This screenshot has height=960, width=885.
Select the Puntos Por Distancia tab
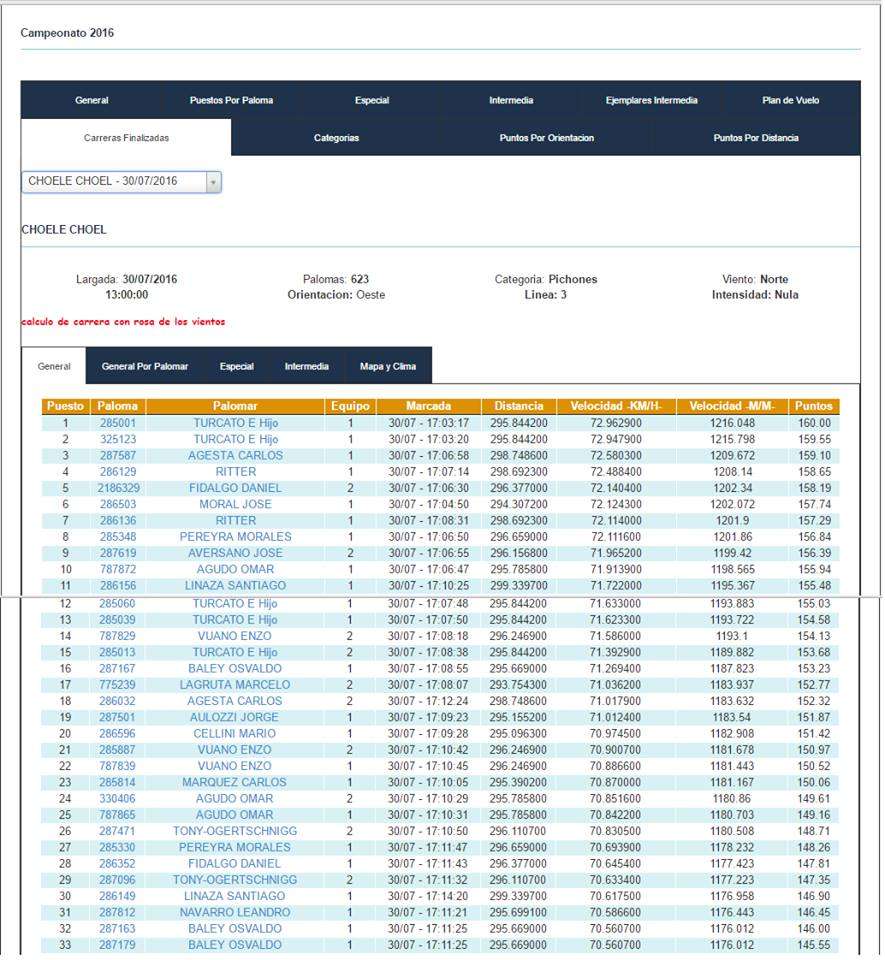coord(756,138)
